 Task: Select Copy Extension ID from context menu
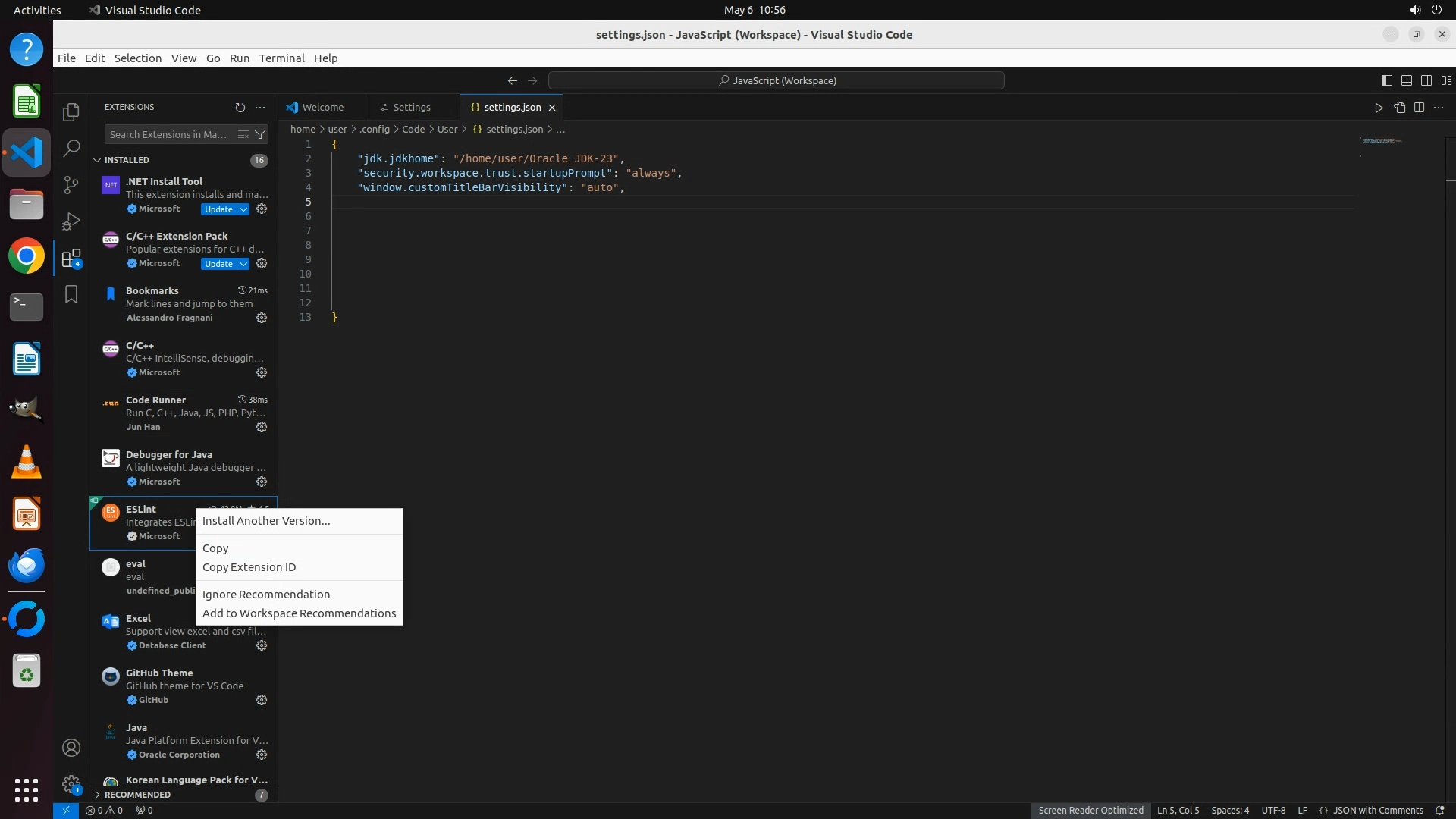(x=249, y=567)
